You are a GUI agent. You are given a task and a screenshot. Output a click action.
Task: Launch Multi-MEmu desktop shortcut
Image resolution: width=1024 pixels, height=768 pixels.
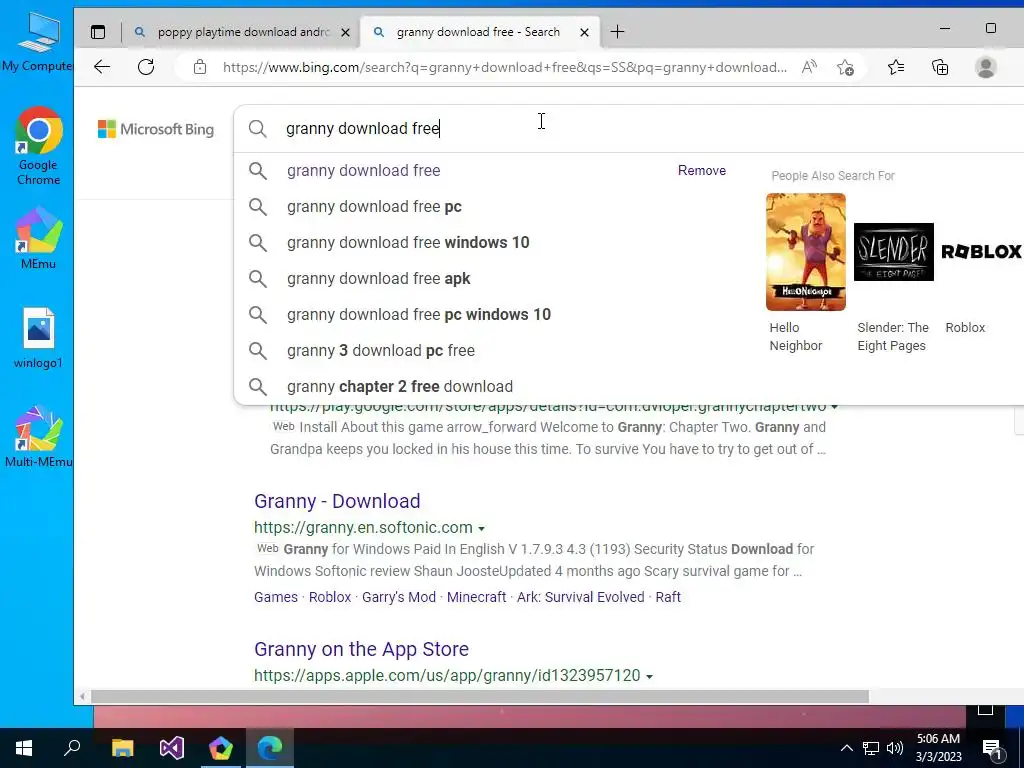pos(38,436)
